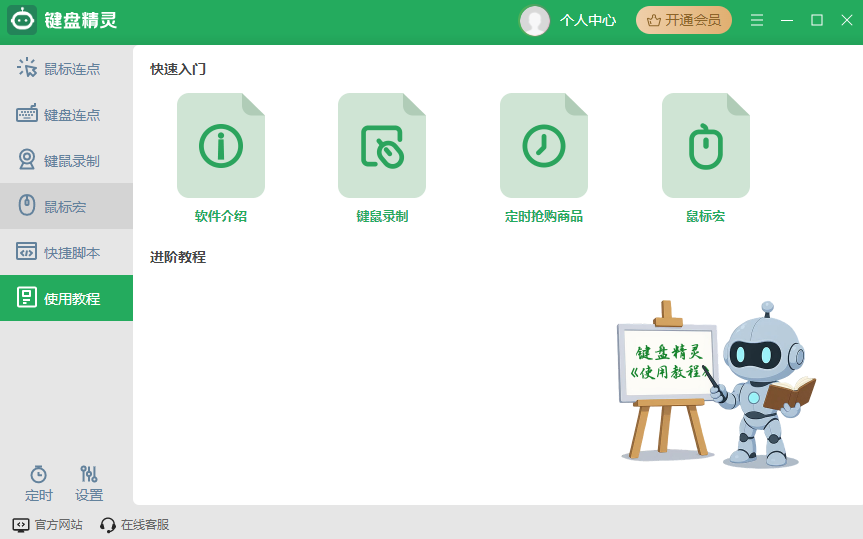This screenshot has height=539, width=863.
Task: Open the 定时 timer at the sidebar bottom
Action: click(39, 483)
